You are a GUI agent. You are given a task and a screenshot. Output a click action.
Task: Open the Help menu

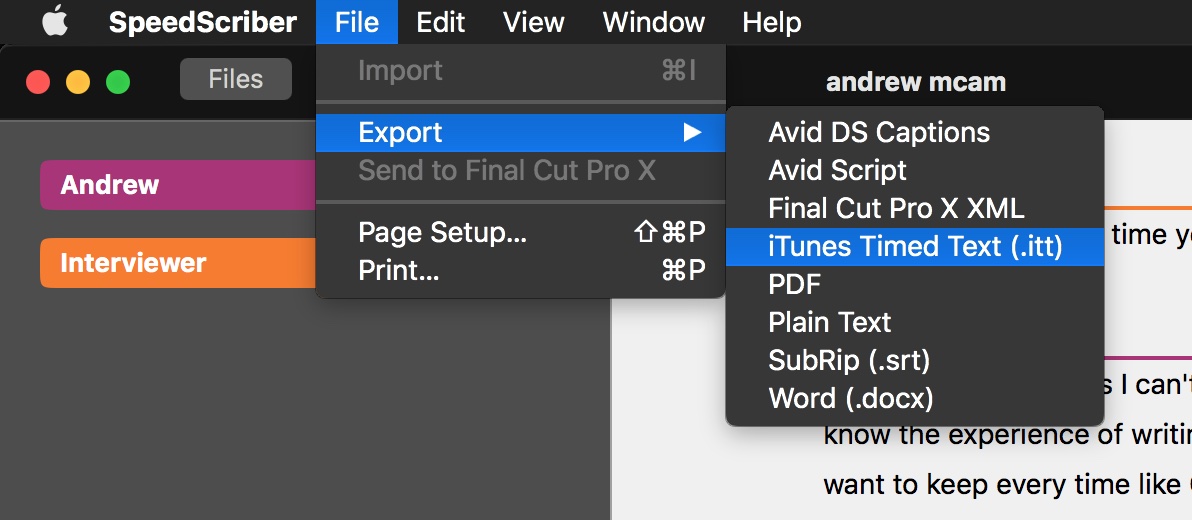point(771,22)
